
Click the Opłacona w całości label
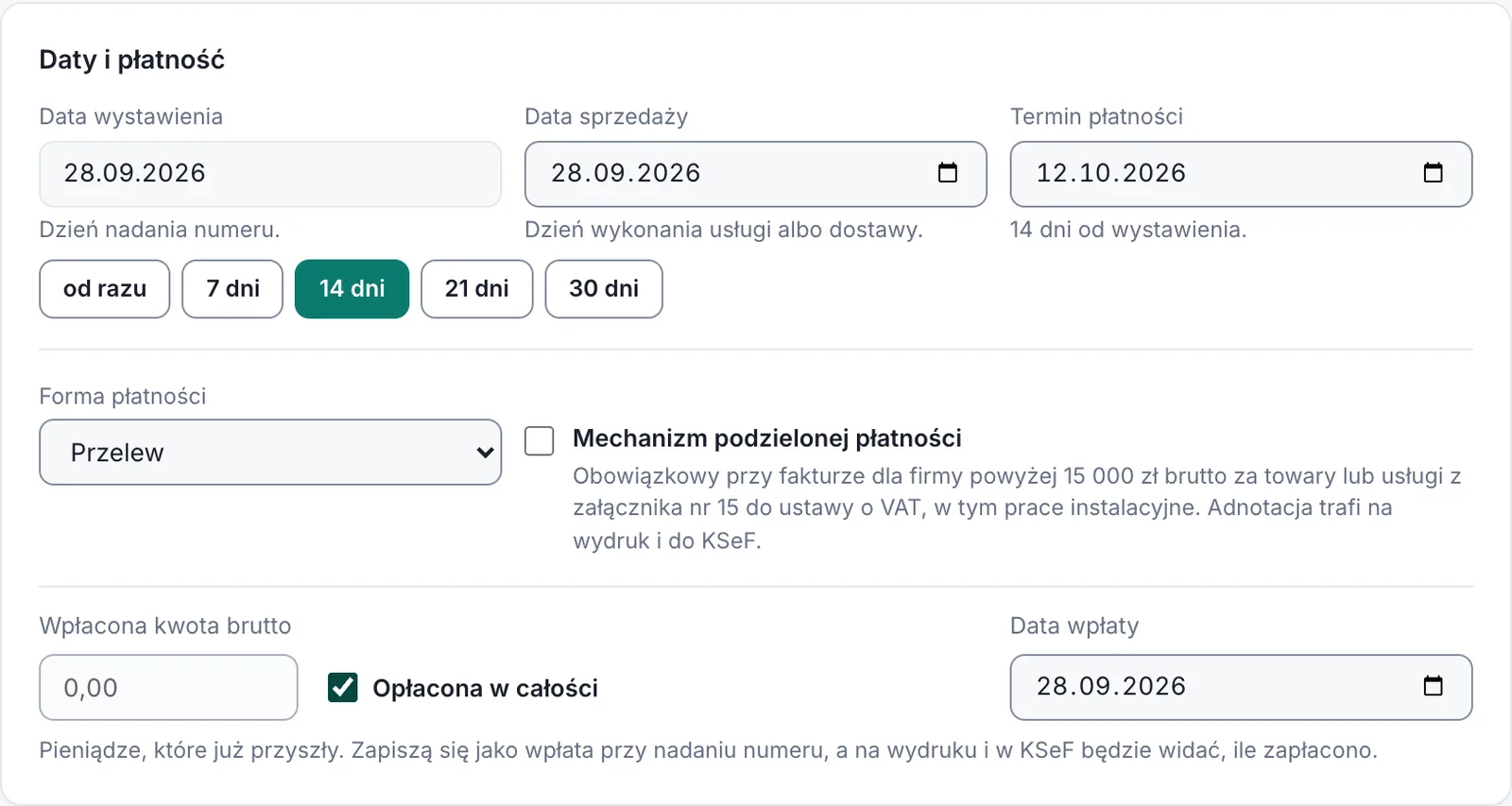pyautogui.click(x=486, y=688)
